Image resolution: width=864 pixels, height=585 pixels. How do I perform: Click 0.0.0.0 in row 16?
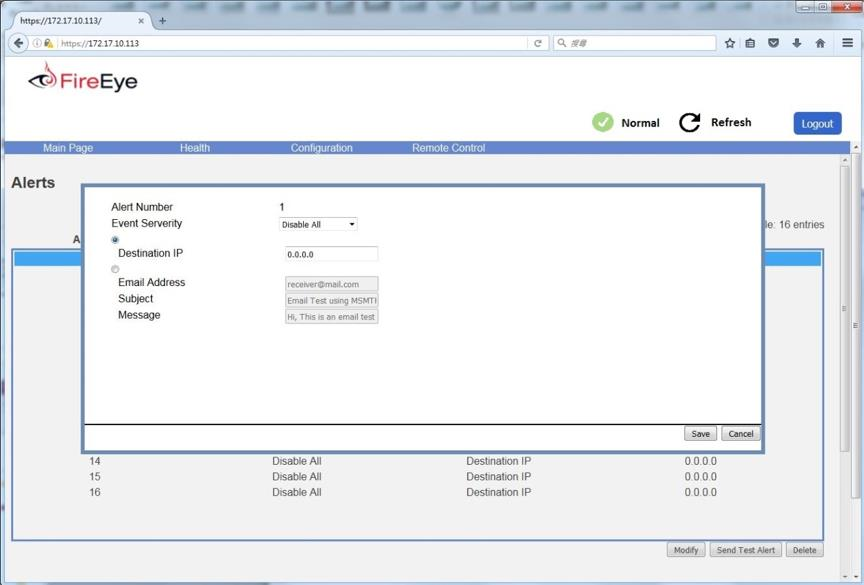700,492
